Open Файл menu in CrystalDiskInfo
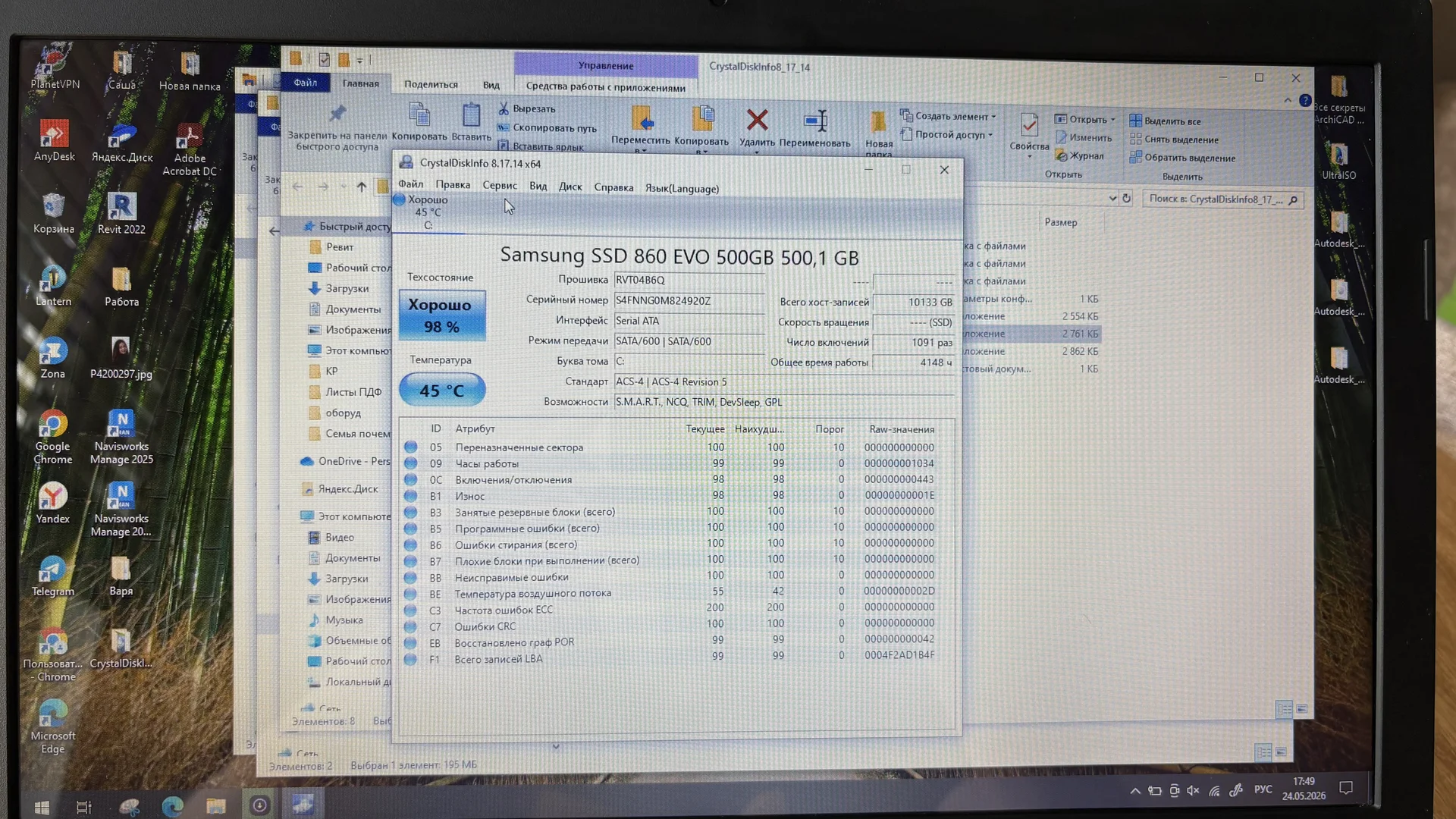1456x819 pixels. pyautogui.click(x=410, y=184)
